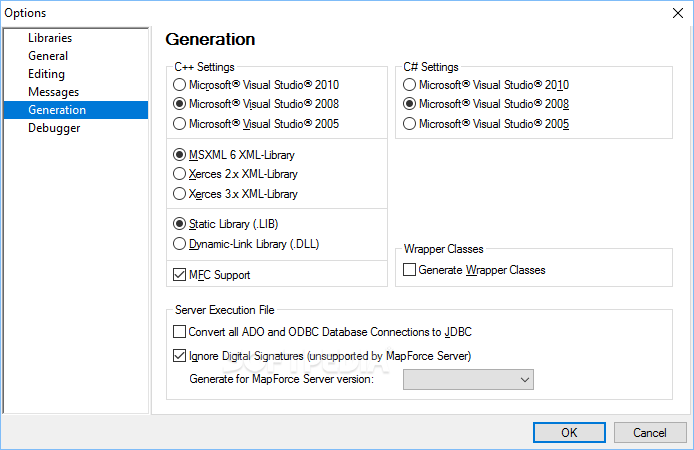
Task: Click the Cancel button
Action: 650,432
